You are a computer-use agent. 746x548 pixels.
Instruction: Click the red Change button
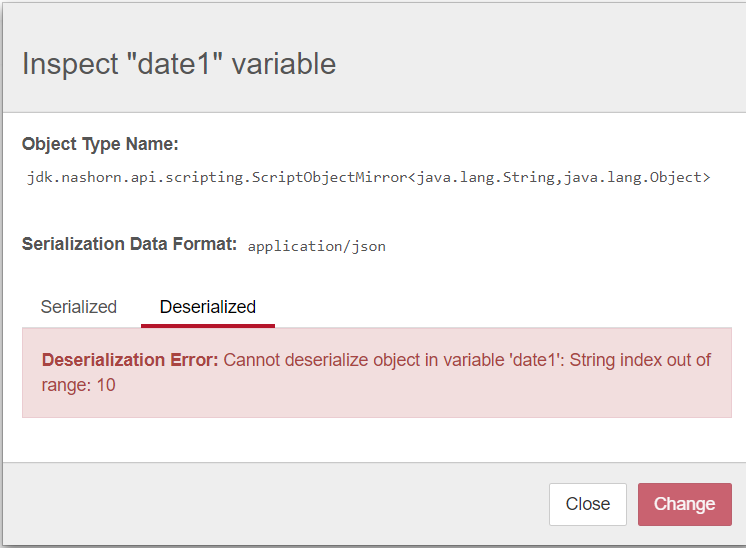coord(685,504)
